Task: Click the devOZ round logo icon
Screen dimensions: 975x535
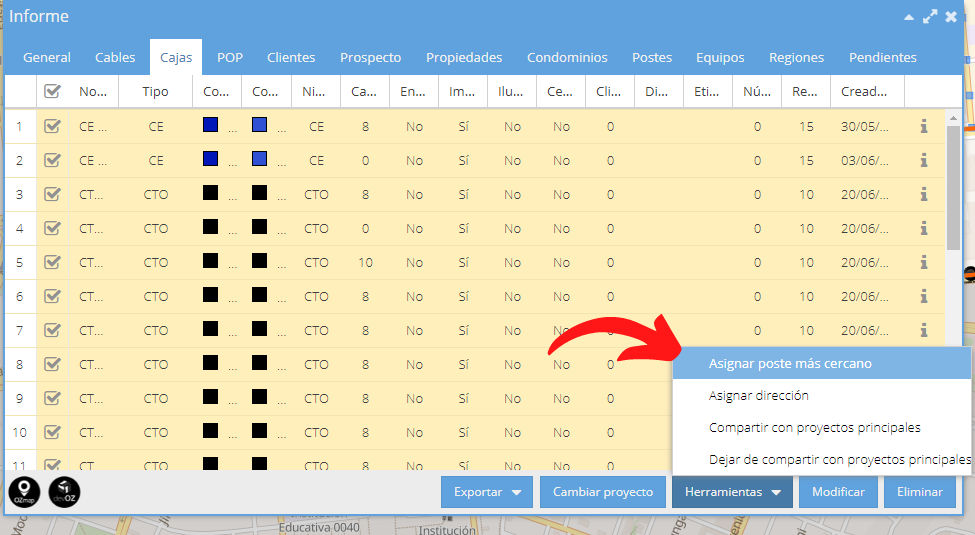Action: click(x=65, y=492)
